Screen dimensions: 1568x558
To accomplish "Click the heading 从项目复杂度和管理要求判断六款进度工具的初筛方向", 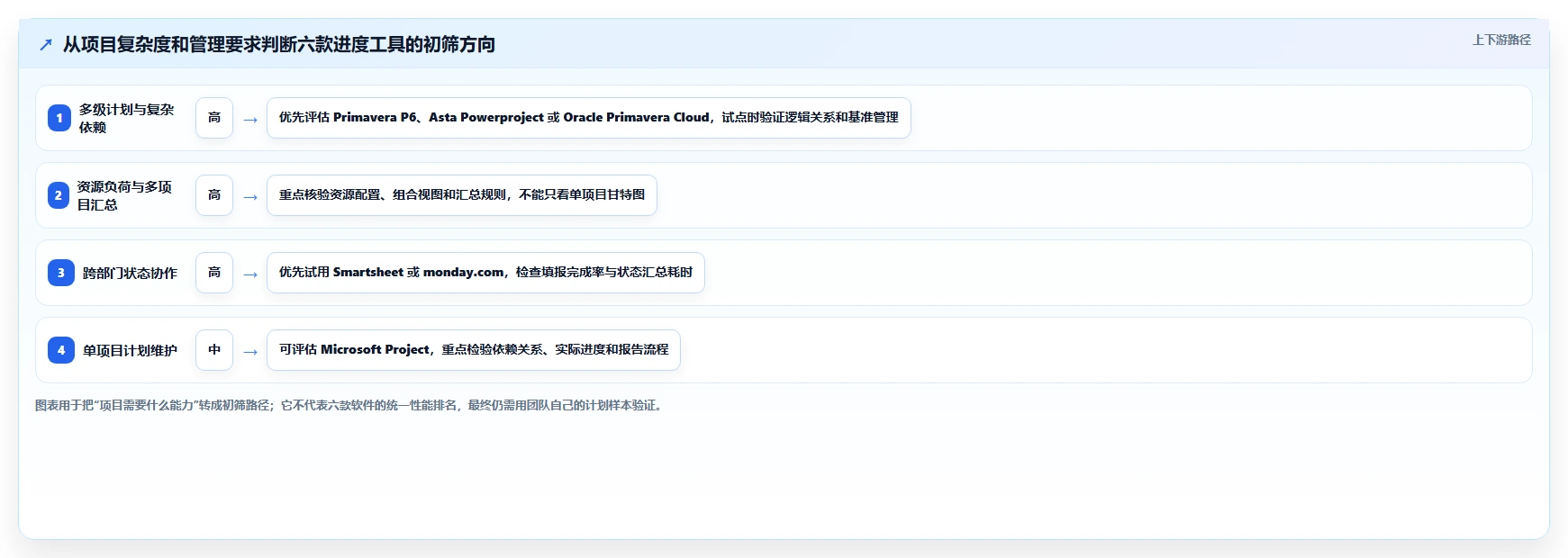I will [x=278, y=44].
